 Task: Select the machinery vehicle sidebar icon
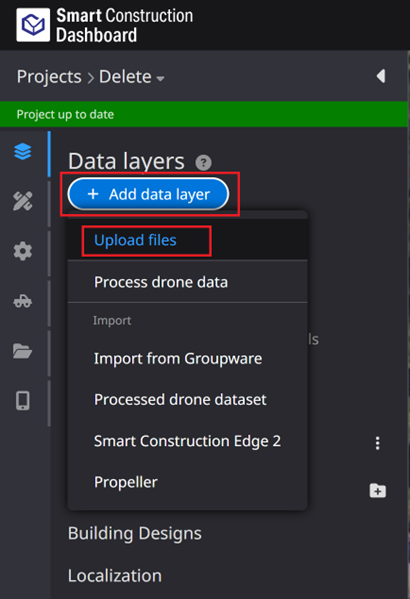click(x=23, y=301)
